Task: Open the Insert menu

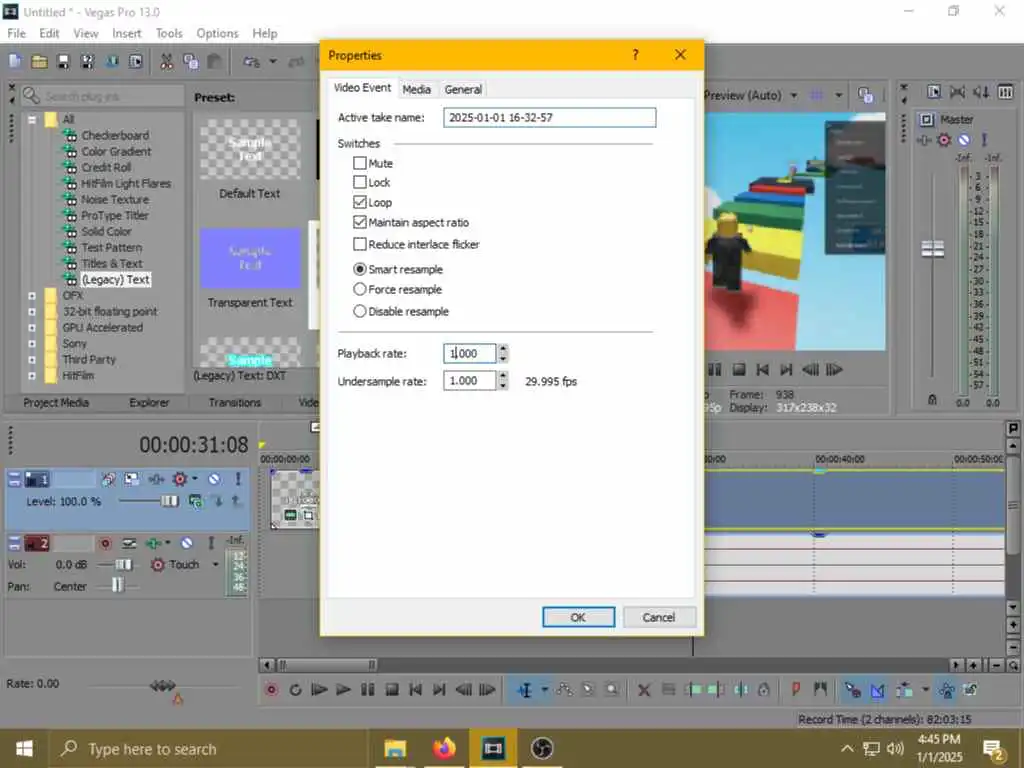Action: click(x=126, y=33)
